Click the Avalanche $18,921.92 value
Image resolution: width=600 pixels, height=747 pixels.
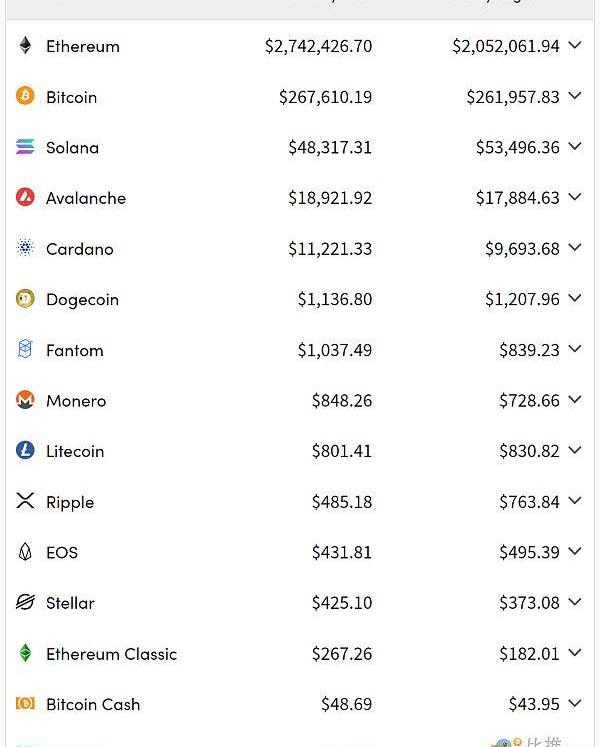(x=330, y=198)
